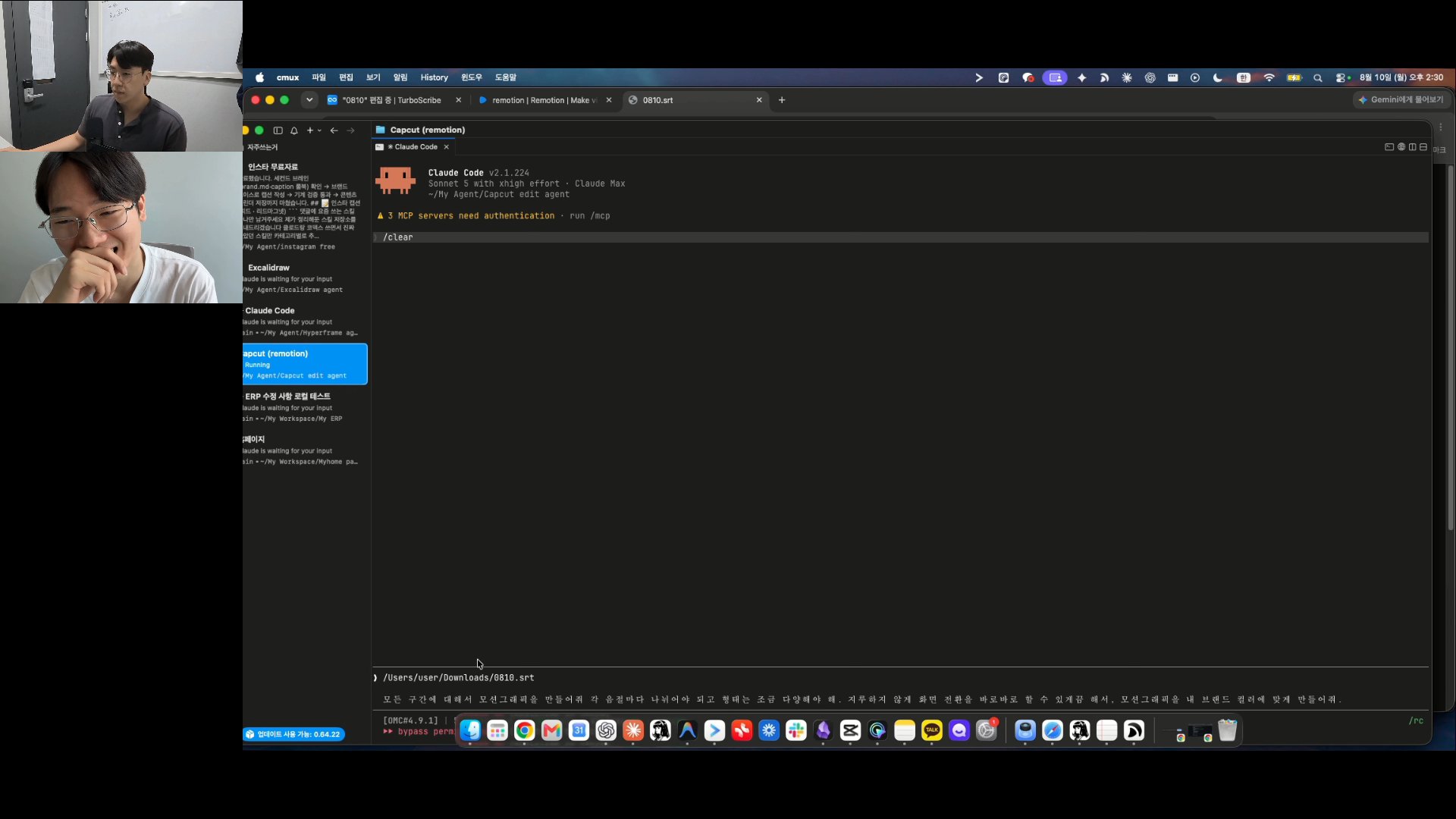Go forward with the right arrow

pos(350,130)
